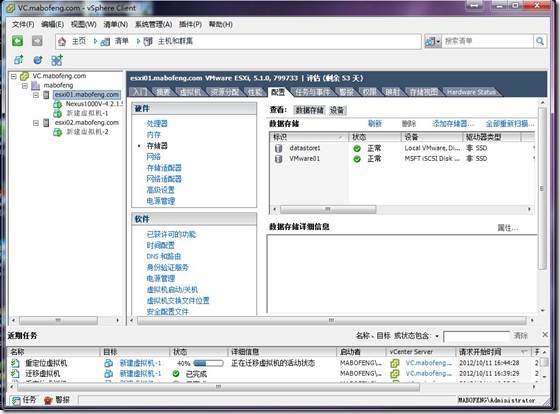Image resolution: width=560 pixels, height=414 pixels.
Task: Click the globe toolbar icon
Action: pos(38,60)
